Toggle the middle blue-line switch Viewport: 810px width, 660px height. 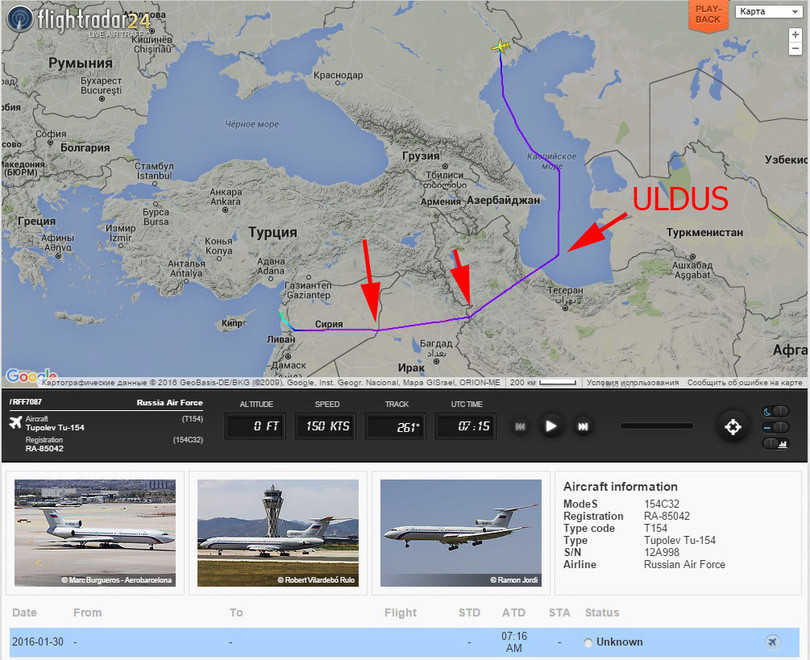pos(776,427)
